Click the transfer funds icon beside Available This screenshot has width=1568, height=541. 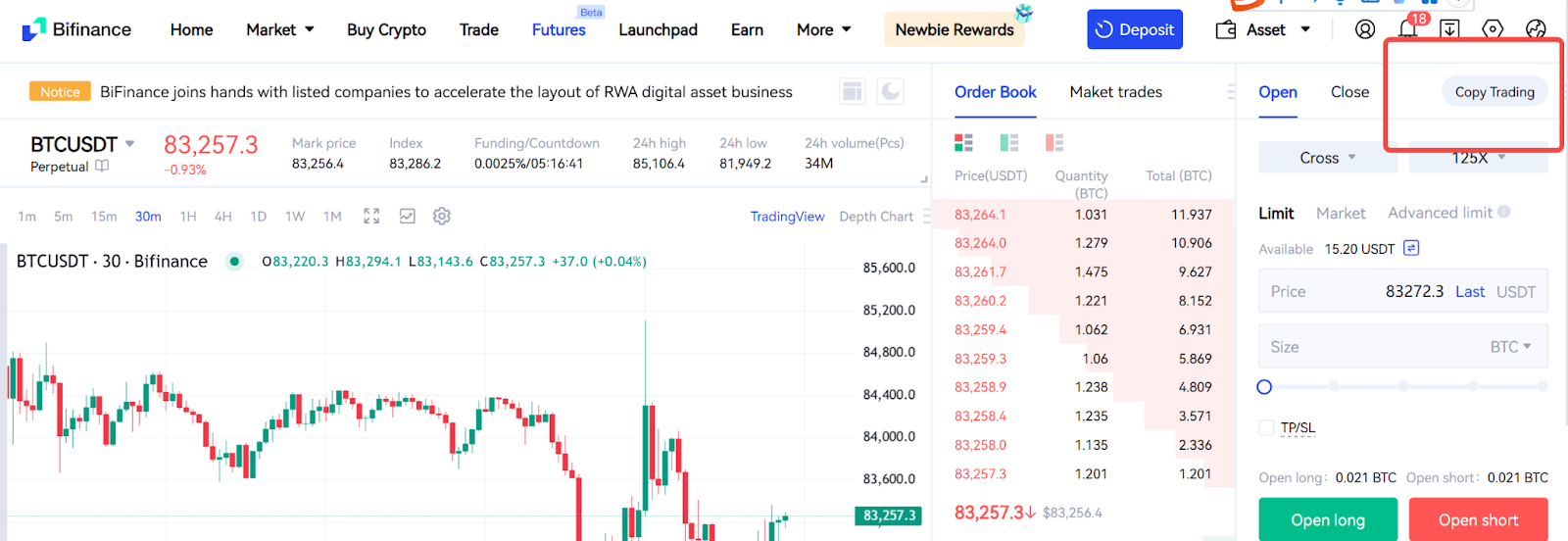pos(1411,249)
